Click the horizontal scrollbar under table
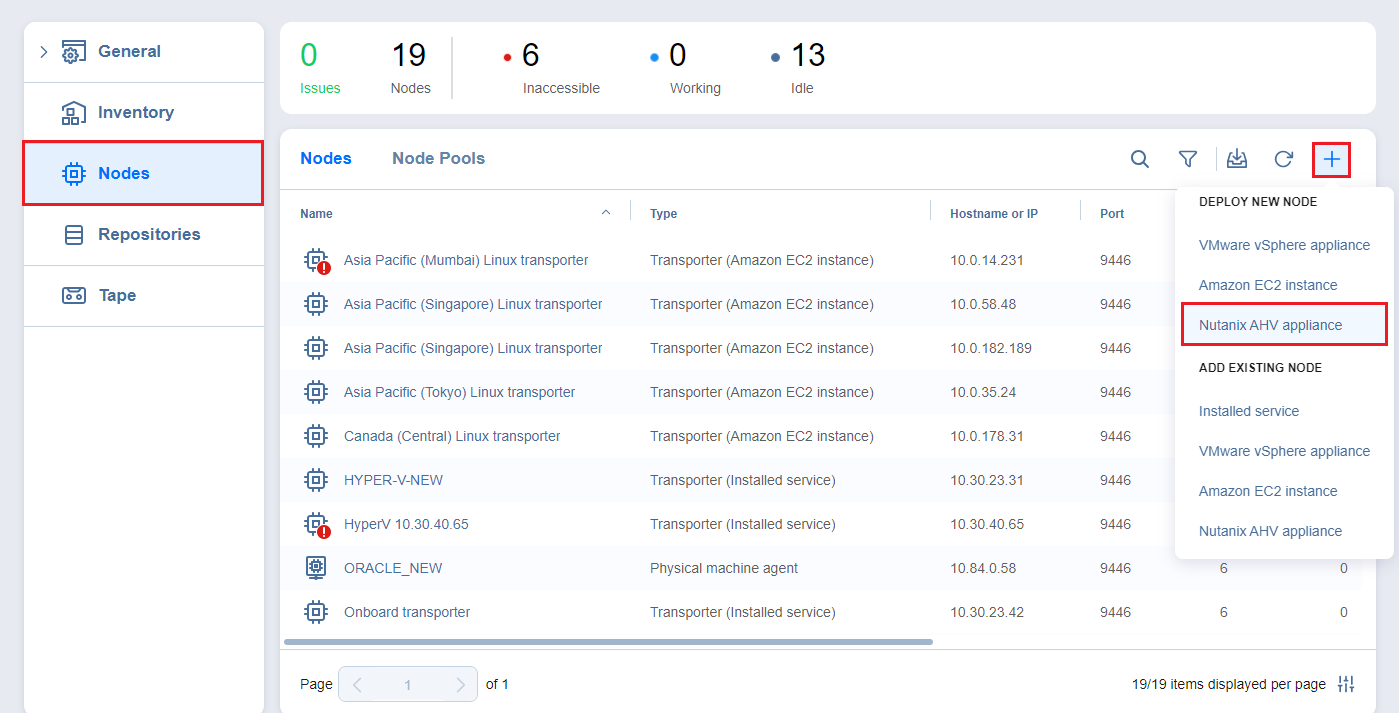 [608, 642]
